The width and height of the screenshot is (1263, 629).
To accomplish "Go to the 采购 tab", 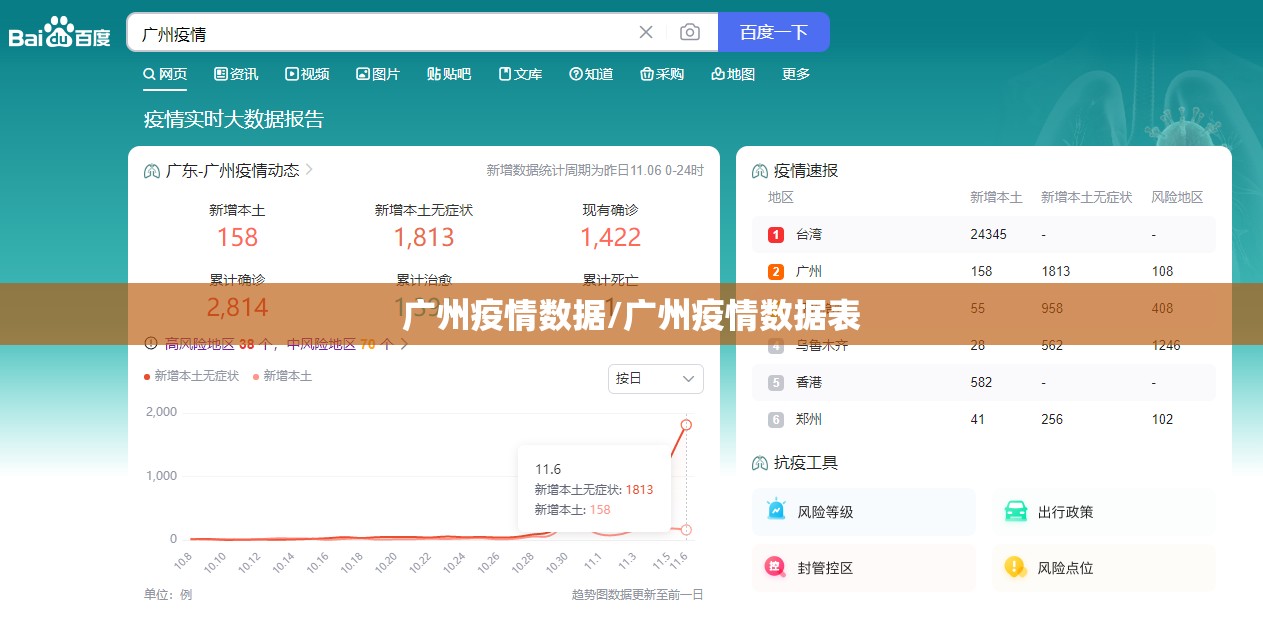I will [662, 74].
